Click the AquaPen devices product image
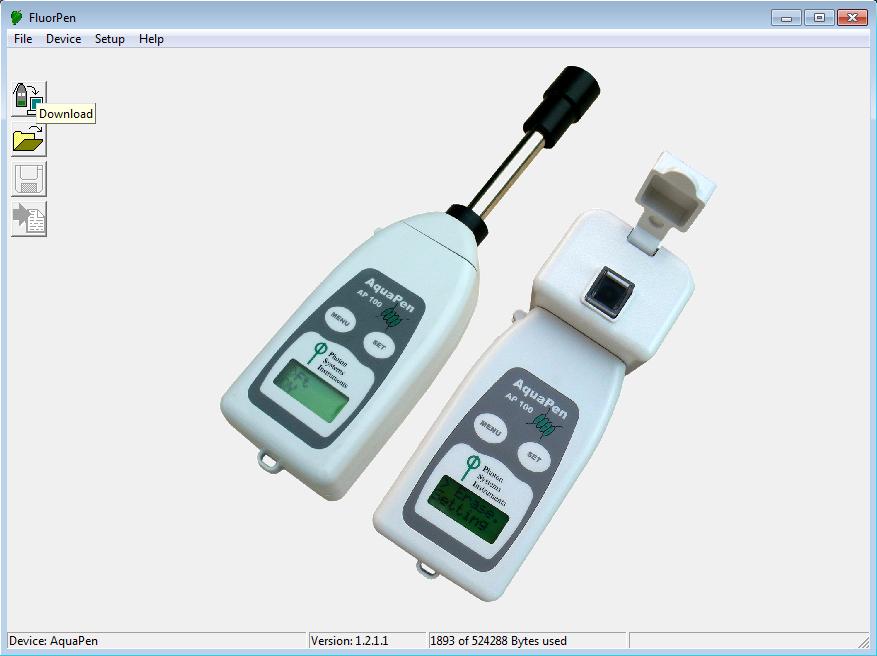 [x=468, y=334]
